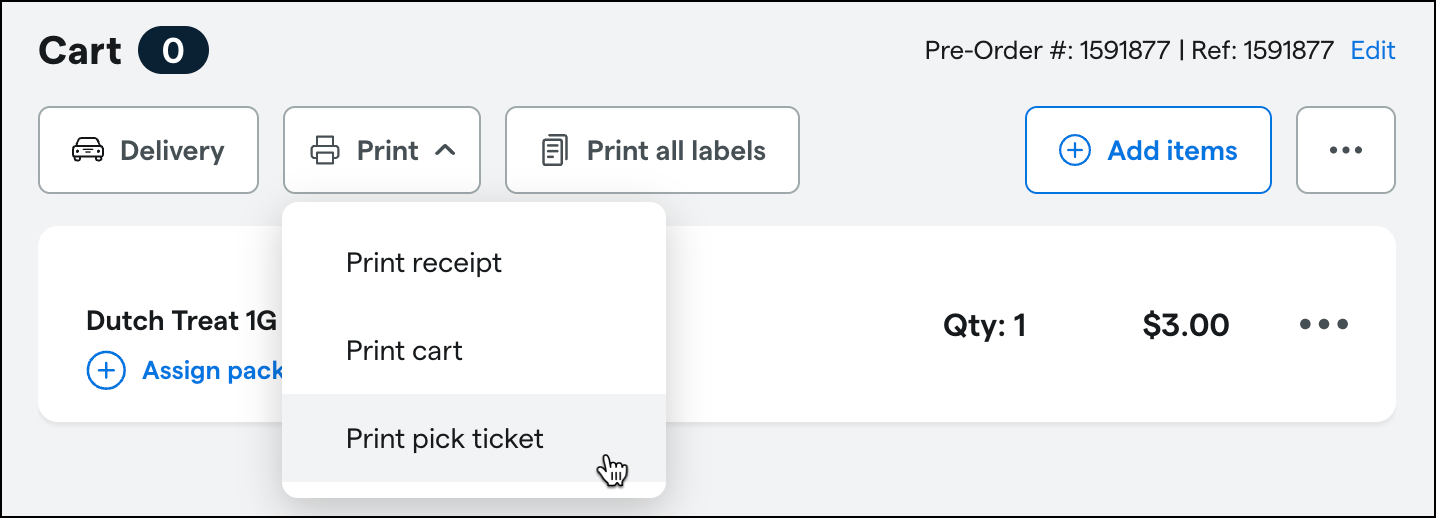The image size is (1436, 518).
Task: Choose Print cart menu option
Action: point(404,351)
